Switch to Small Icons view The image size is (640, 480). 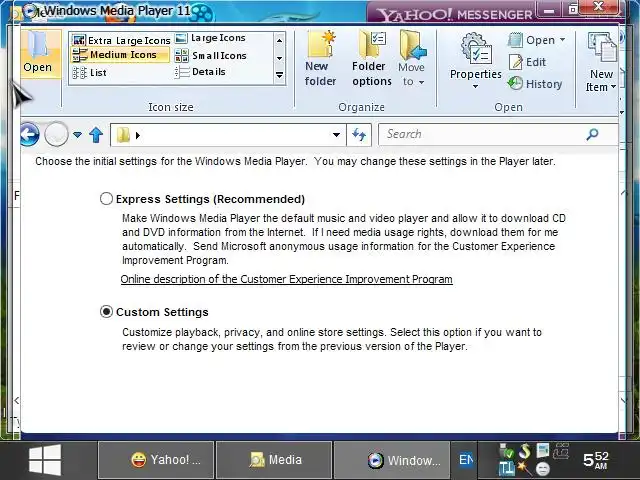click(x=210, y=56)
